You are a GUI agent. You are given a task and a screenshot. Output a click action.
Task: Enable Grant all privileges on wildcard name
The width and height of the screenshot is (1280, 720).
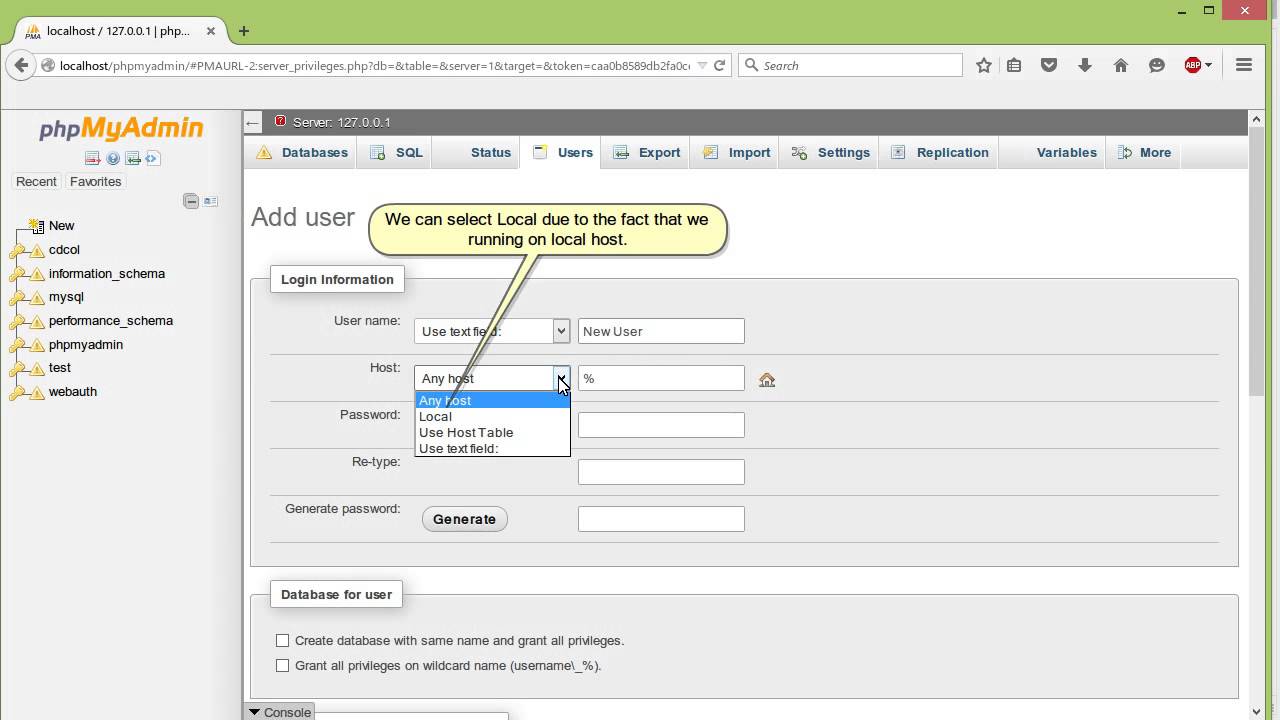(x=283, y=665)
